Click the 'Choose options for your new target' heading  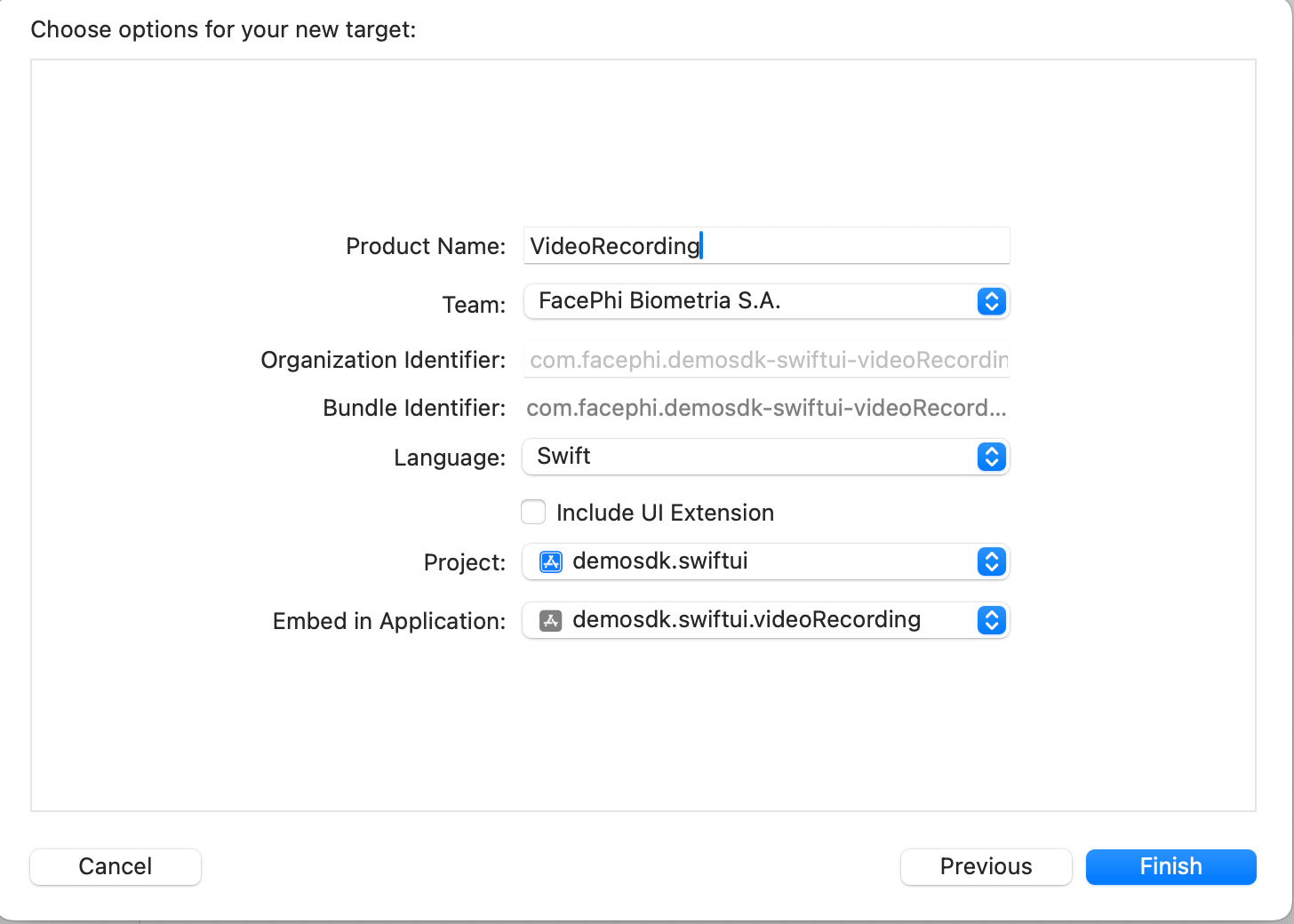pos(223,29)
